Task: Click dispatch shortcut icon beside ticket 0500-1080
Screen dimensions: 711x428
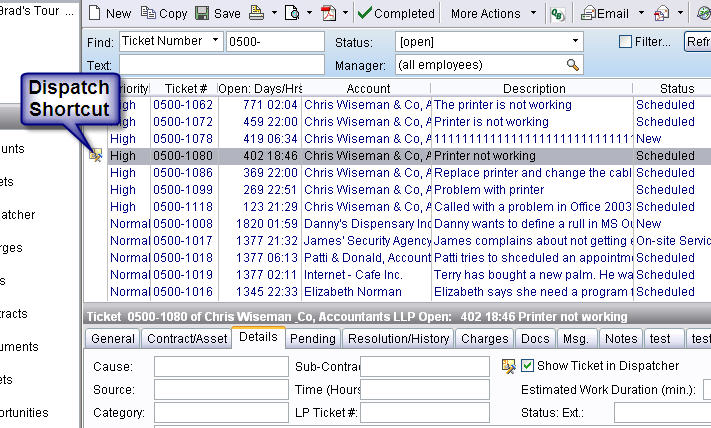Action: tap(95, 156)
